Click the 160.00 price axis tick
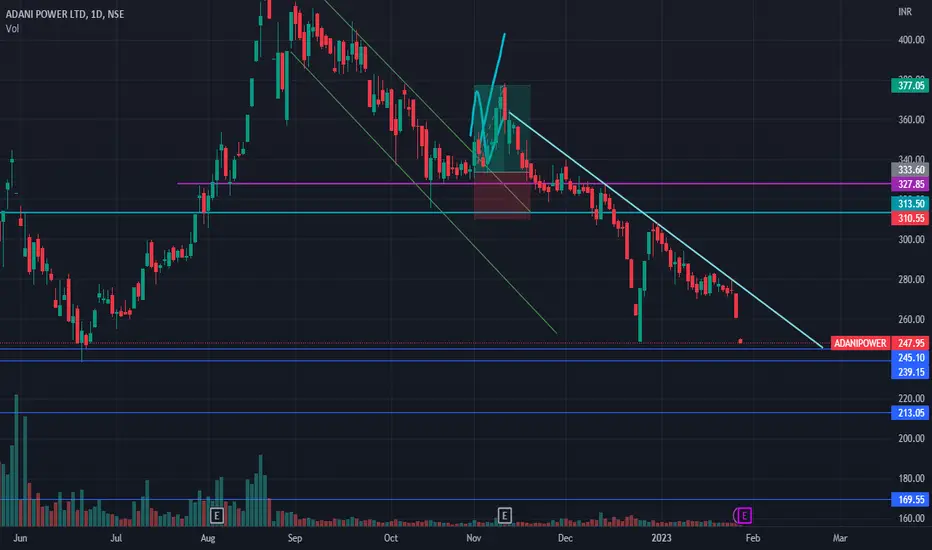 [911, 518]
